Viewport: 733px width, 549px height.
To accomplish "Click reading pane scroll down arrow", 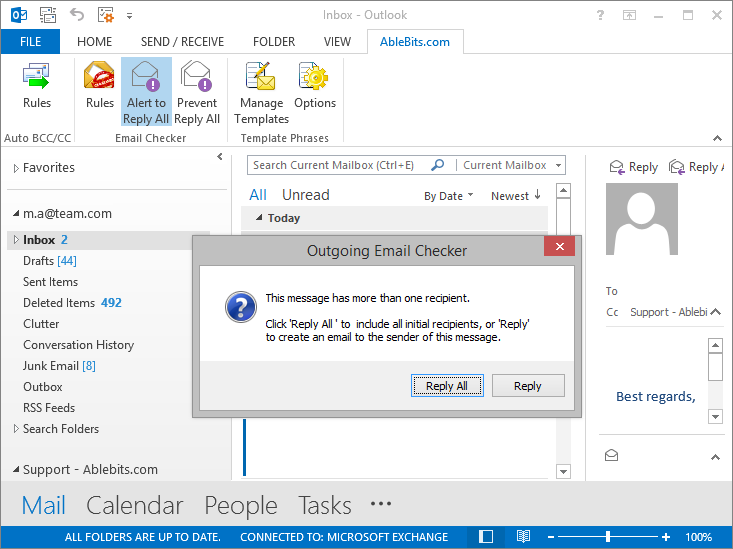I will point(715,416).
